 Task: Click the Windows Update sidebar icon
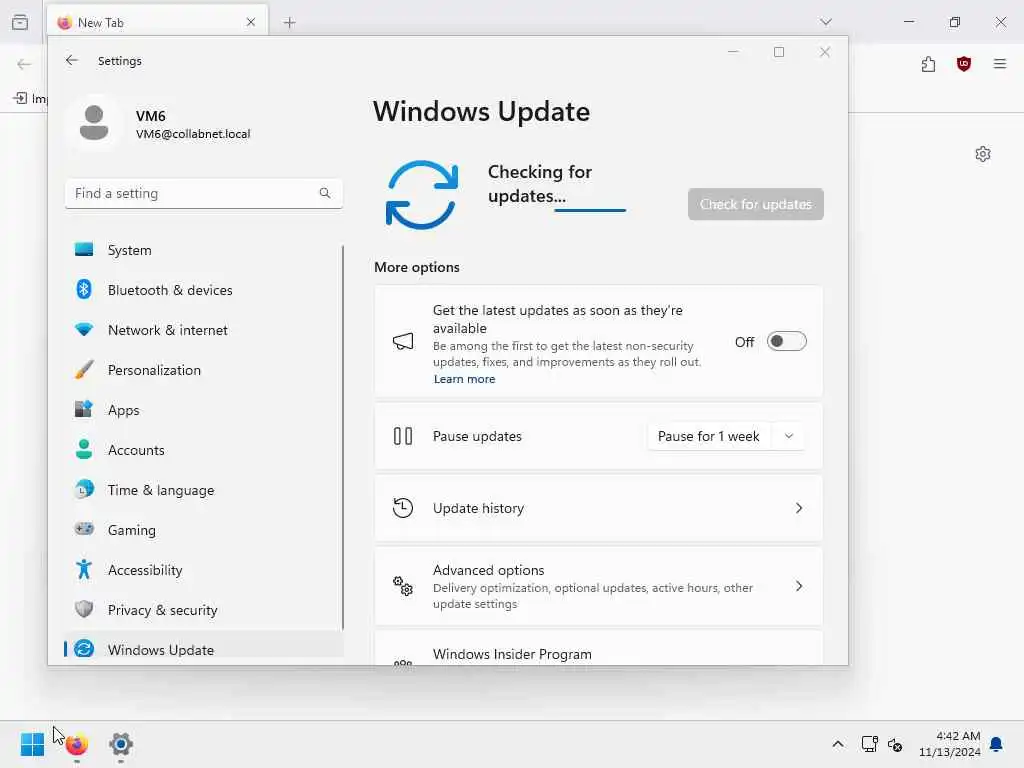(84, 649)
